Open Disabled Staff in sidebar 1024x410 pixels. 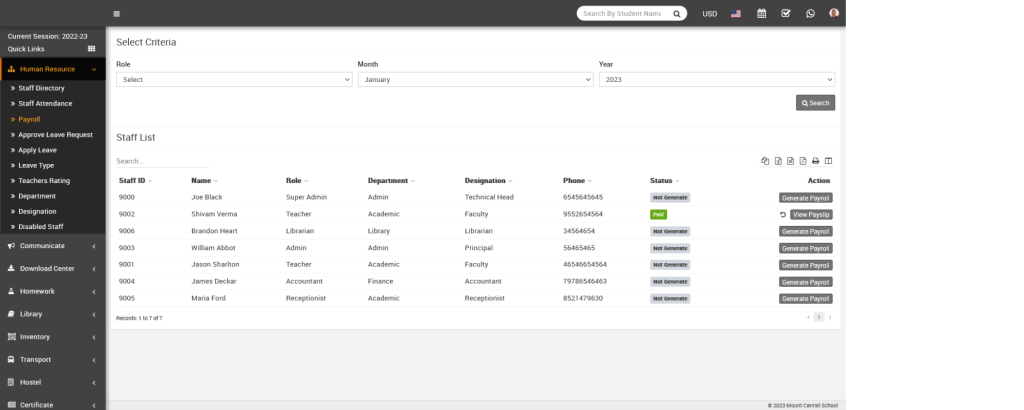[40, 227]
